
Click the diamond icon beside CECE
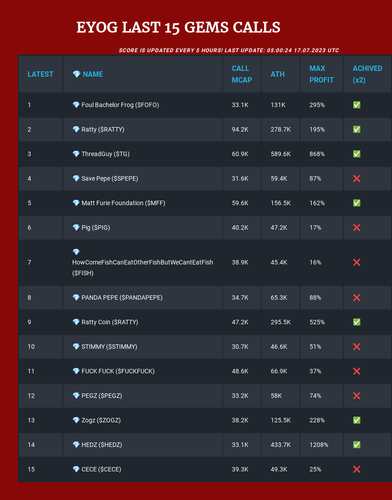pyautogui.click(x=76, y=469)
